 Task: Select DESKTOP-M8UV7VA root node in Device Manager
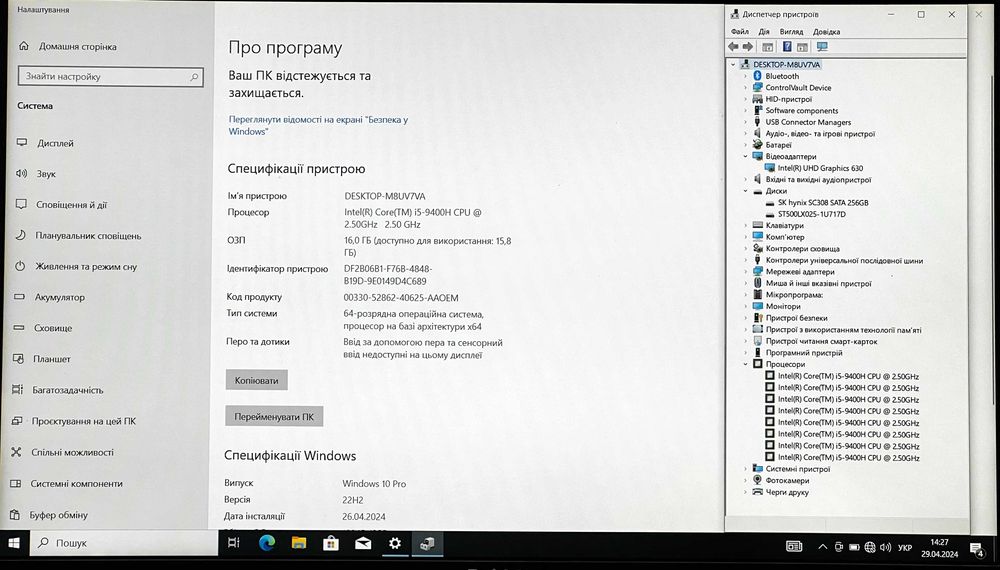786,64
